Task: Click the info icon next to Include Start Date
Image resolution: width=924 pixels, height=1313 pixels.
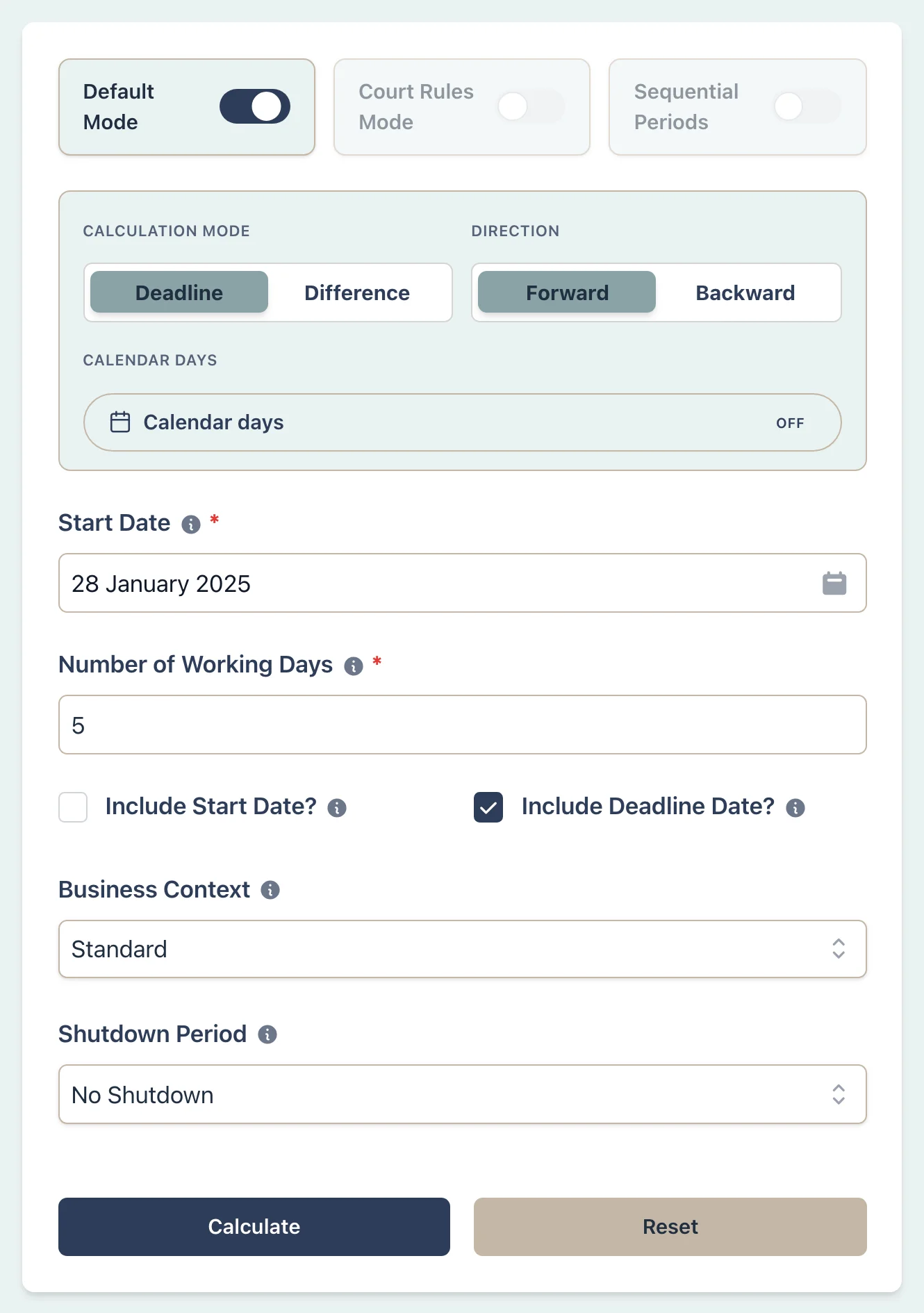Action: click(x=338, y=808)
